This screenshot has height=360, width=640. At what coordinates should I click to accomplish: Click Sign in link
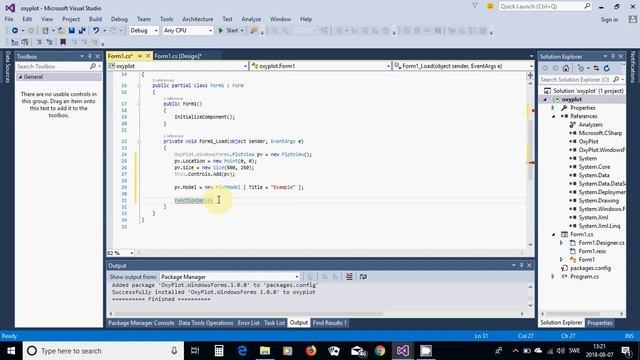[609, 20]
